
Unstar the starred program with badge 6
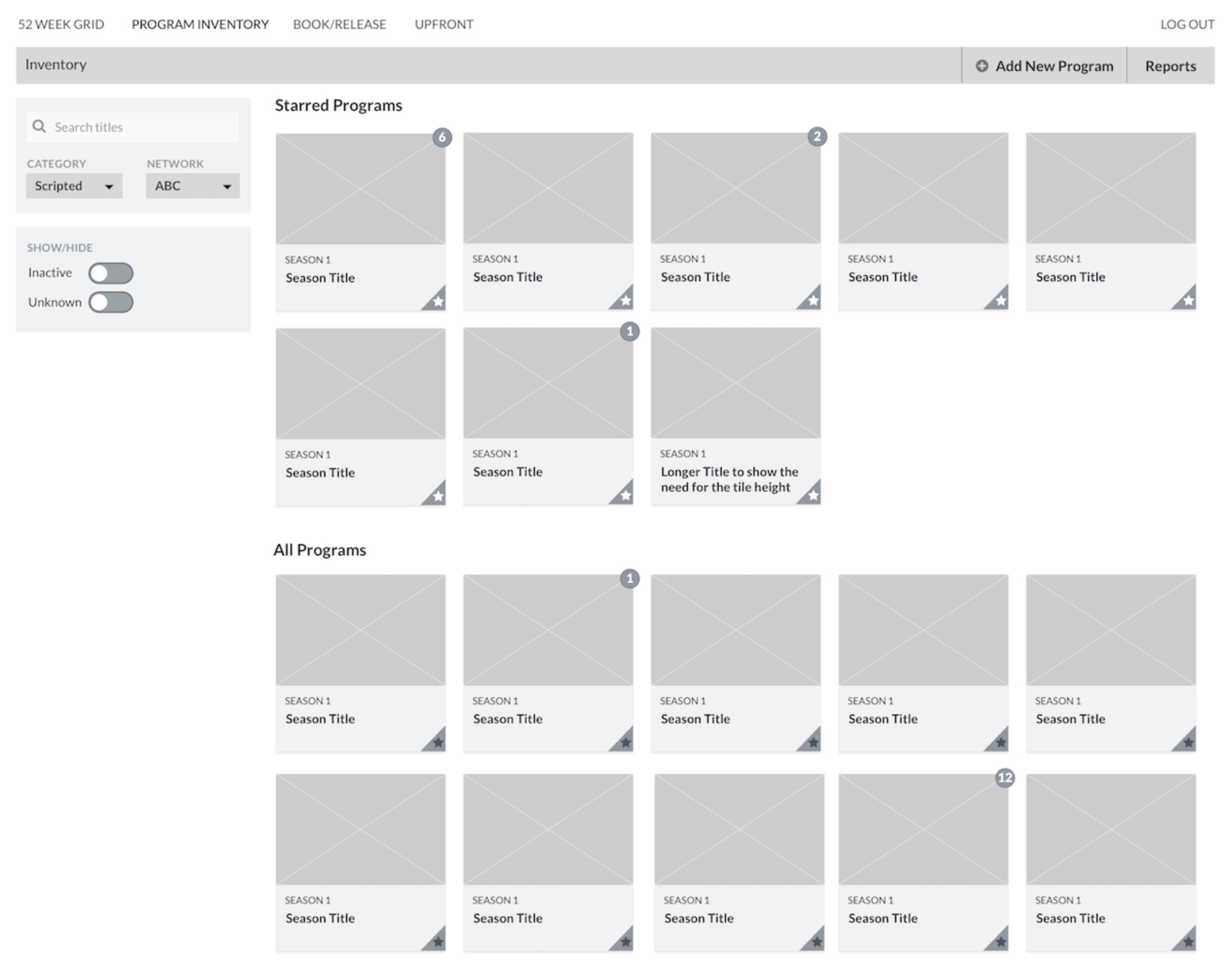coord(438,302)
